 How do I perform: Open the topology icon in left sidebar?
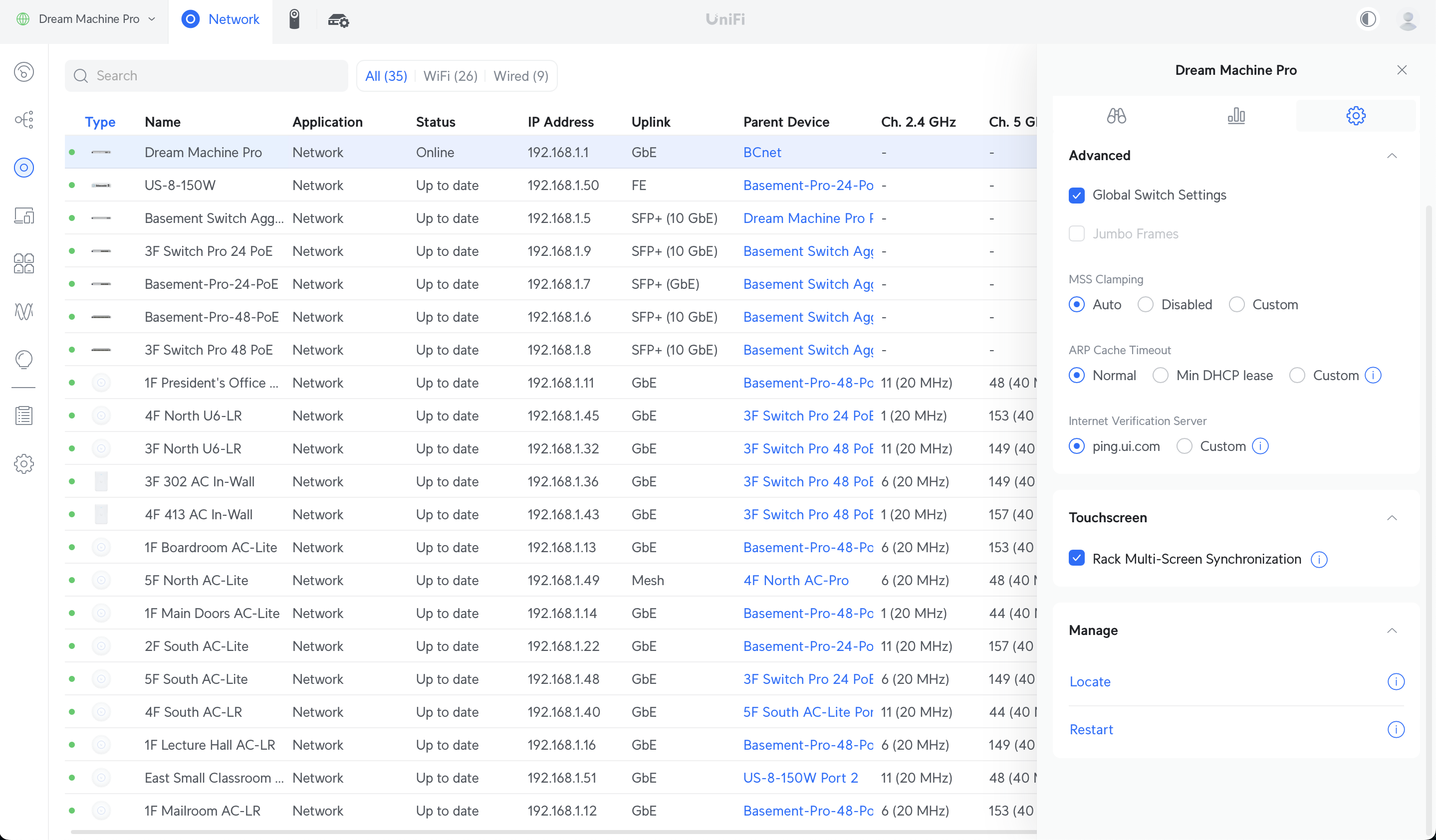pyautogui.click(x=24, y=120)
